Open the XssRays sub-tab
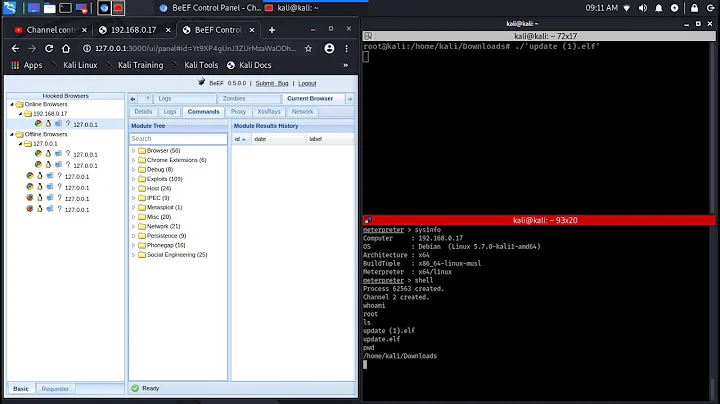This screenshot has height=404, width=720. [x=269, y=112]
